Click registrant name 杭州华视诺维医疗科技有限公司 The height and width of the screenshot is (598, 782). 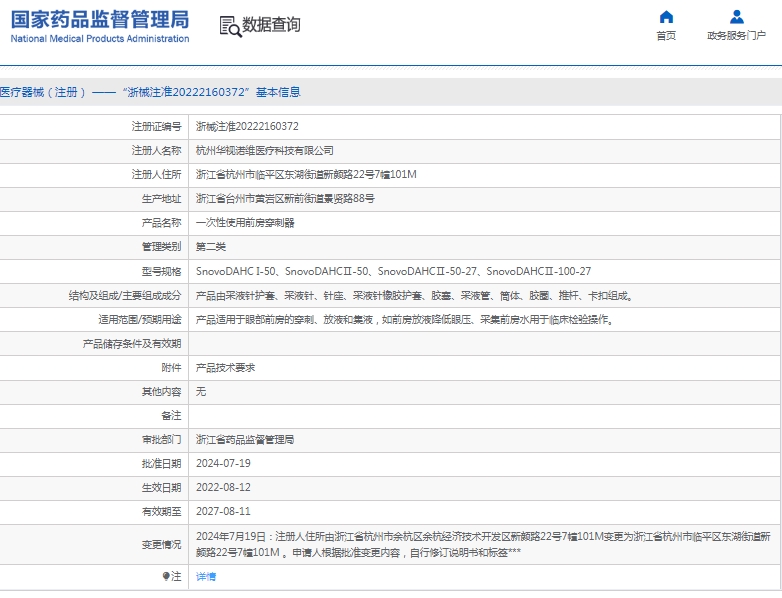click(265, 151)
